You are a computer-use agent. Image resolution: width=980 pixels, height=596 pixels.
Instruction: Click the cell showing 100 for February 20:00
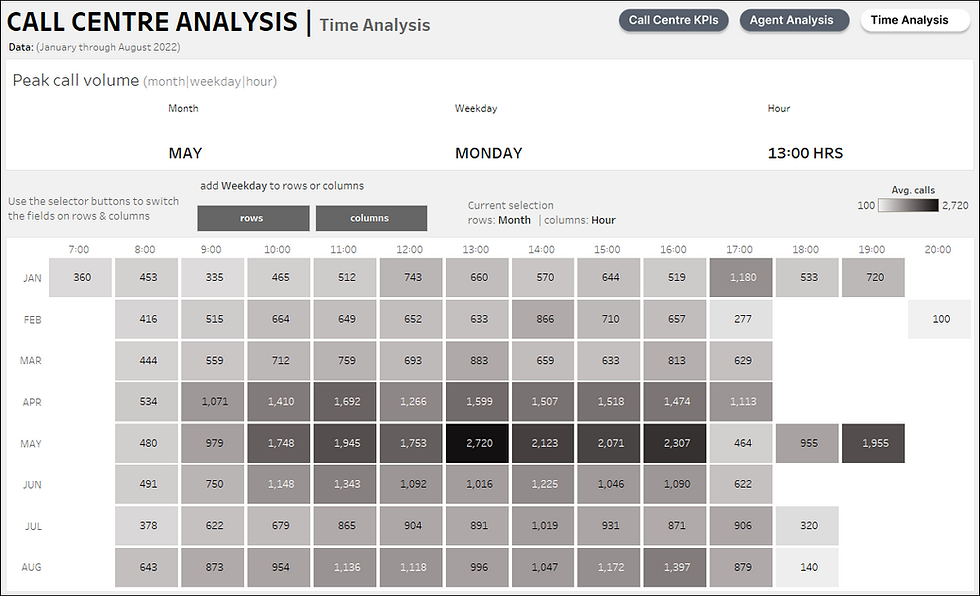(x=938, y=318)
